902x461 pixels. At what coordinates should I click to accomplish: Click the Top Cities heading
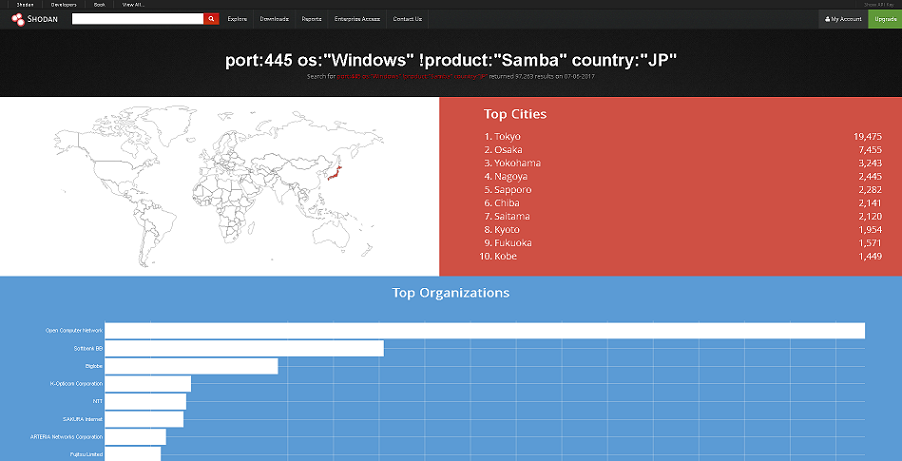515,114
